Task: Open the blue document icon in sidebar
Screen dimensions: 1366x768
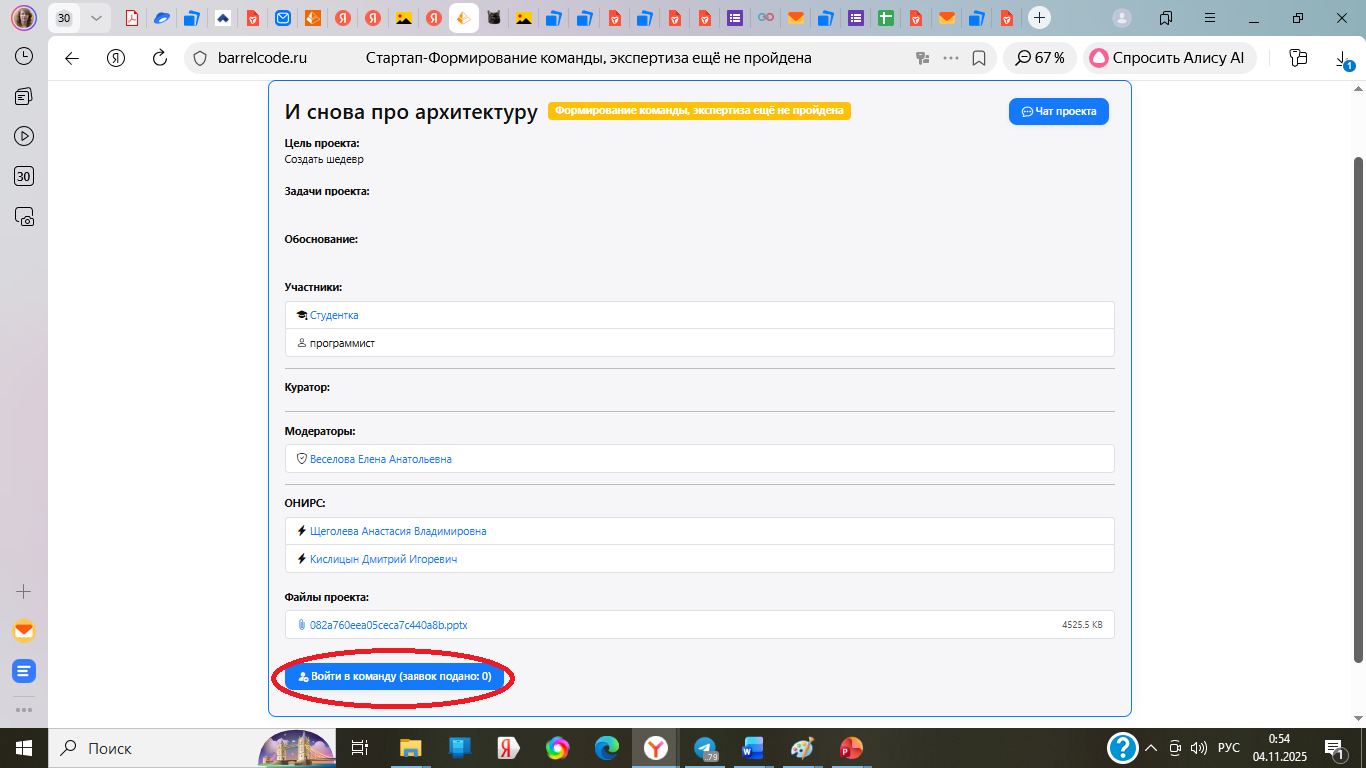Action: [24, 671]
